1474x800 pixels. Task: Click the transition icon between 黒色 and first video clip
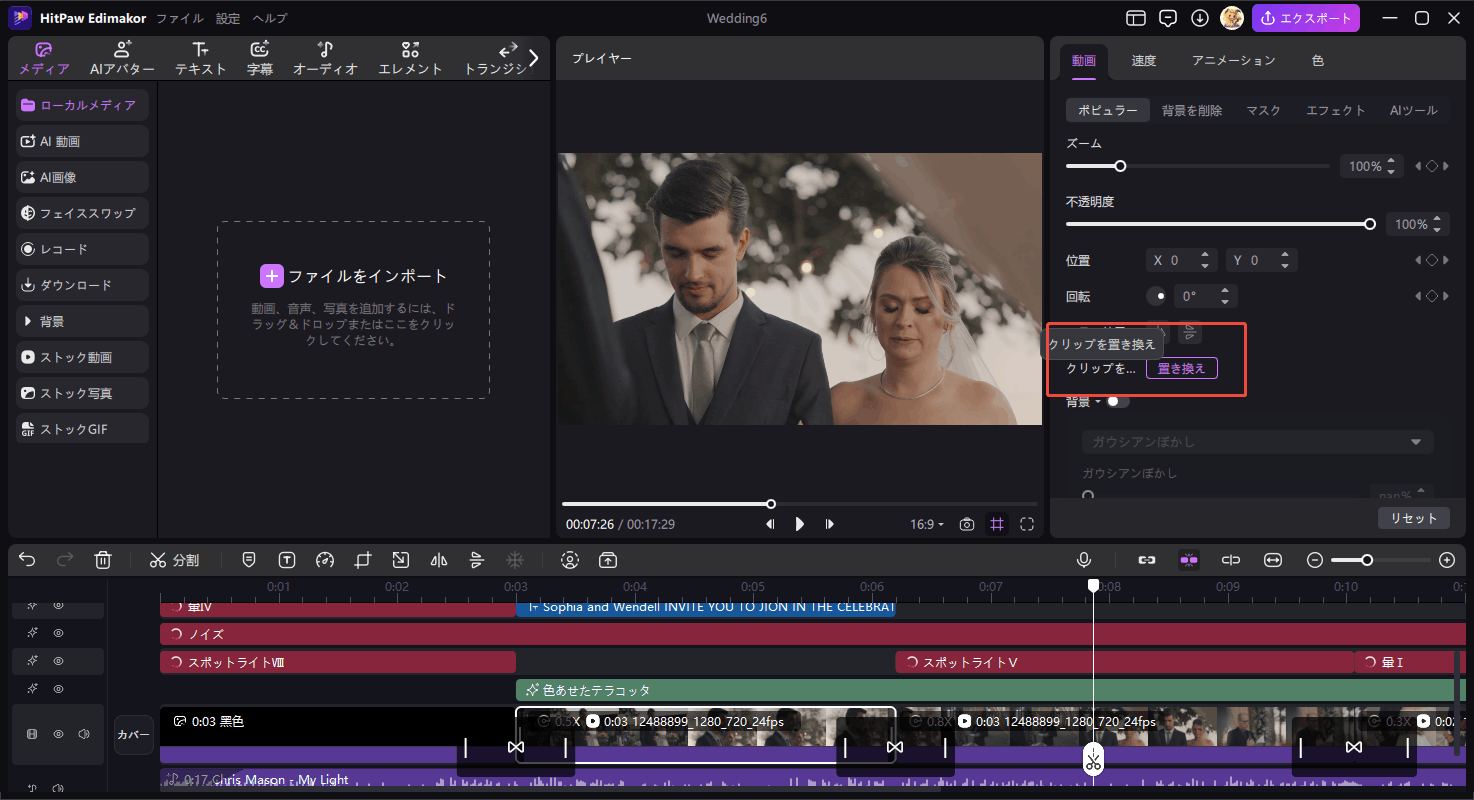tap(516, 747)
